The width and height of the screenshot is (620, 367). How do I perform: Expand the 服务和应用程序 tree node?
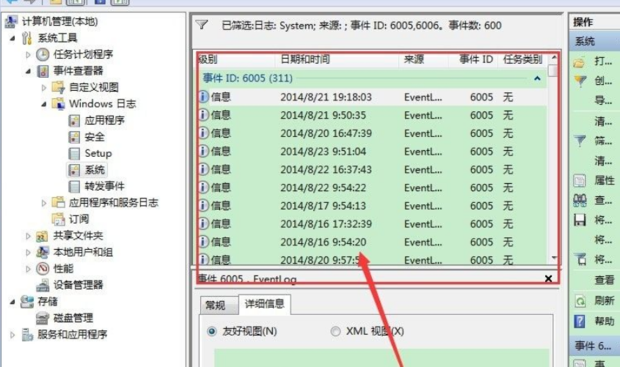pos(13,335)
